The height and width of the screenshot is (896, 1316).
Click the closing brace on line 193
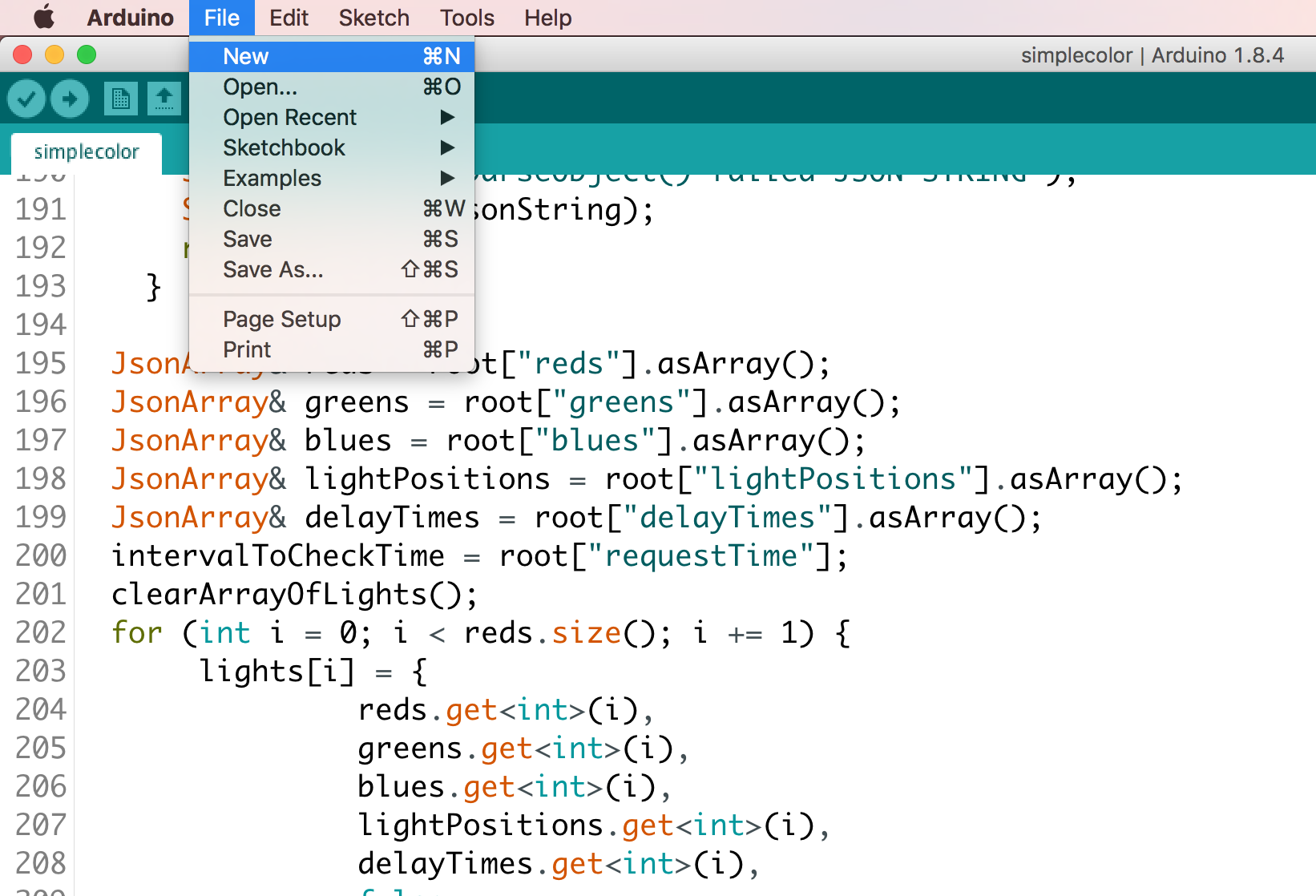(154, 287)
